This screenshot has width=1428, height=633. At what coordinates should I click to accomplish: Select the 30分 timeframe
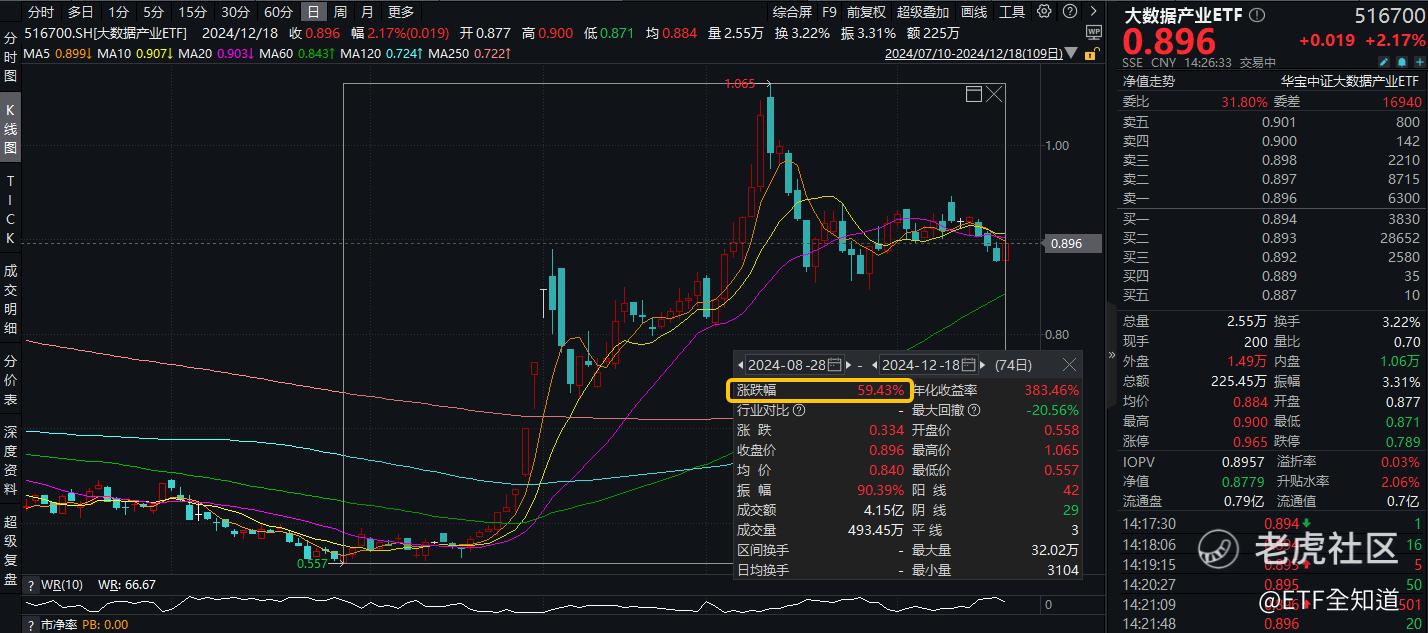tap(235, 12)
